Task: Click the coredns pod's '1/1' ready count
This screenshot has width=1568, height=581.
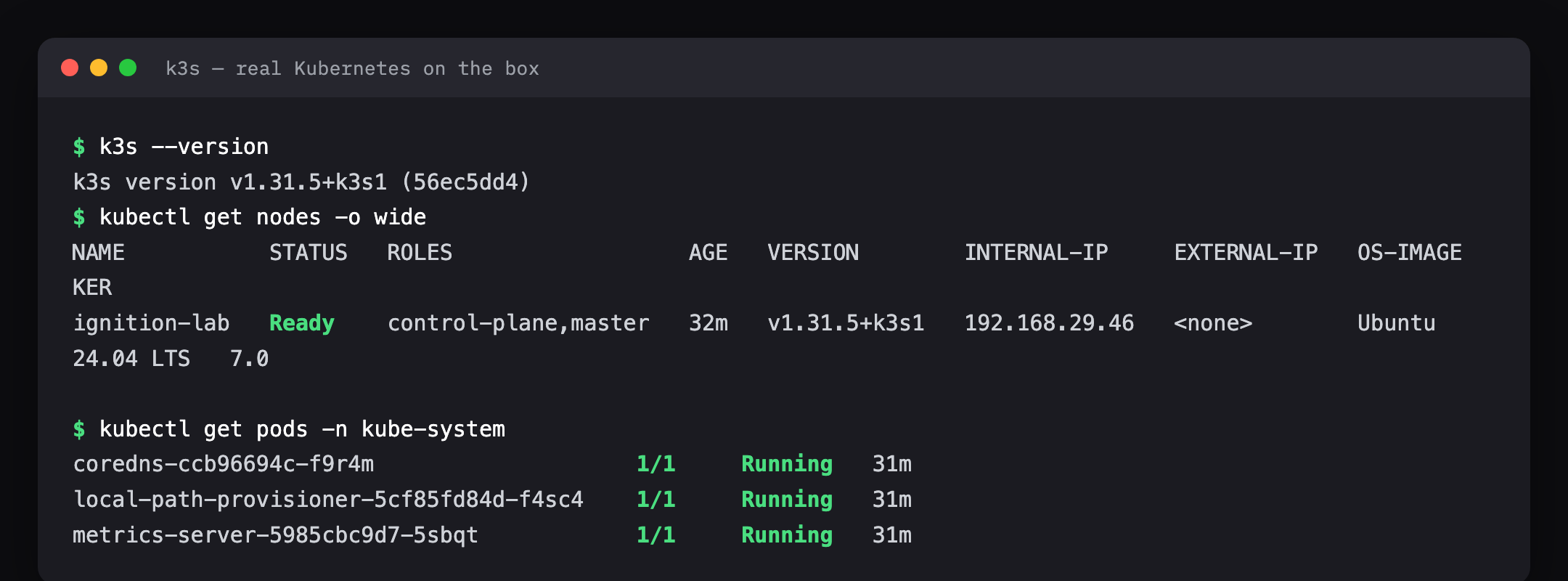Action: (x=656, y=464)
